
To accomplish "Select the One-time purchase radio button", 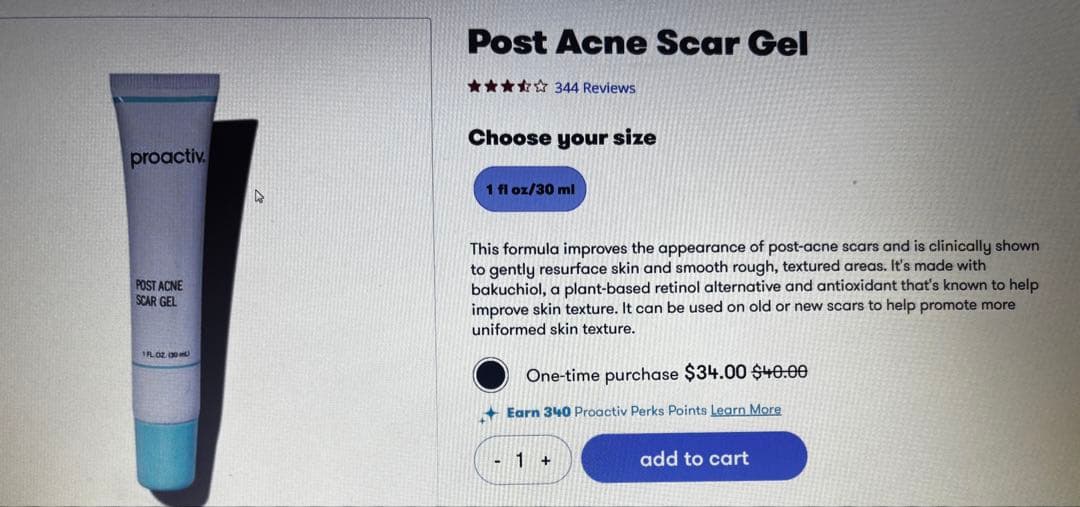I will click(x=490, y=375).
